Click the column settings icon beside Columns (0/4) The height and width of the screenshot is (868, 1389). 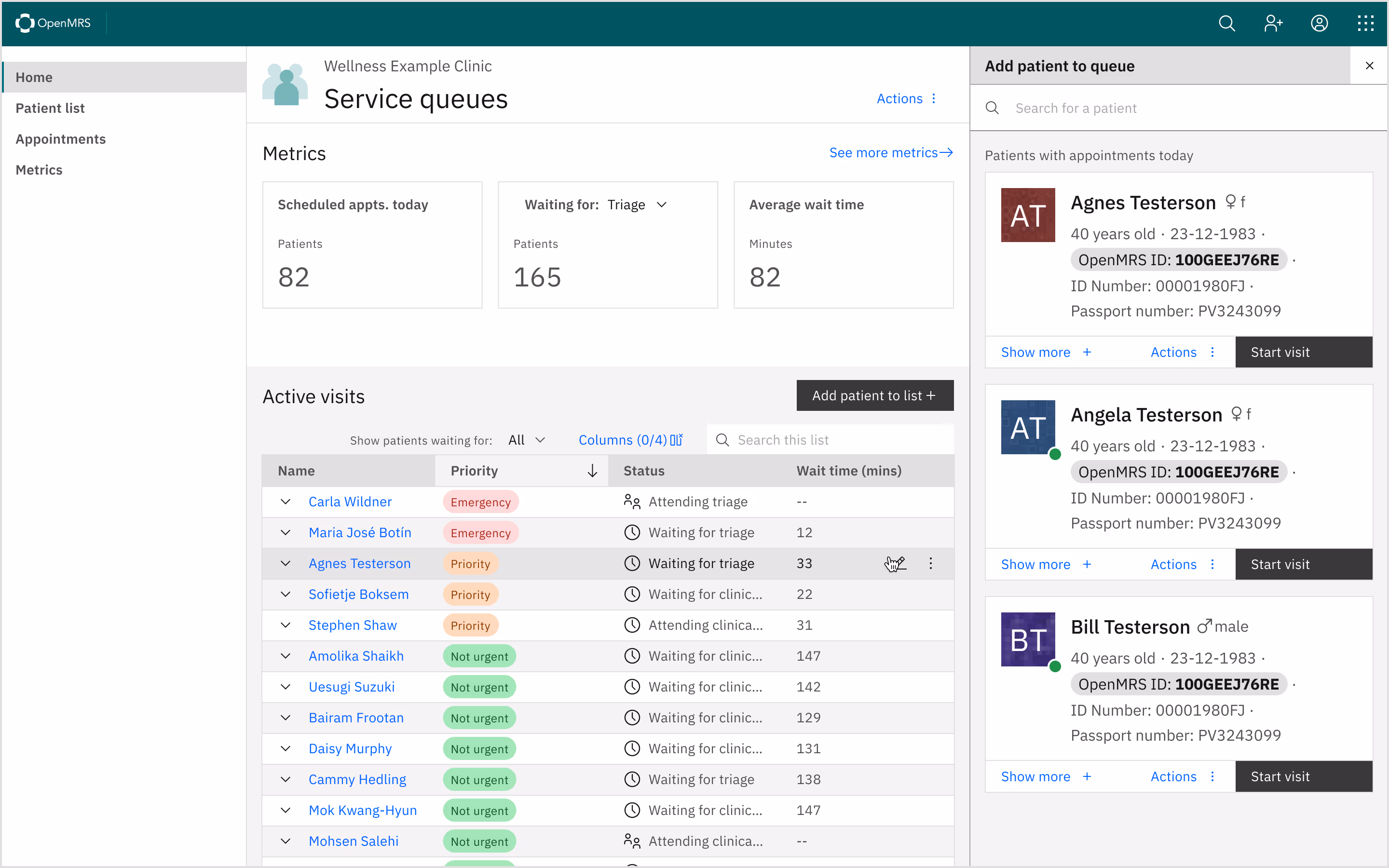(676, 440)
